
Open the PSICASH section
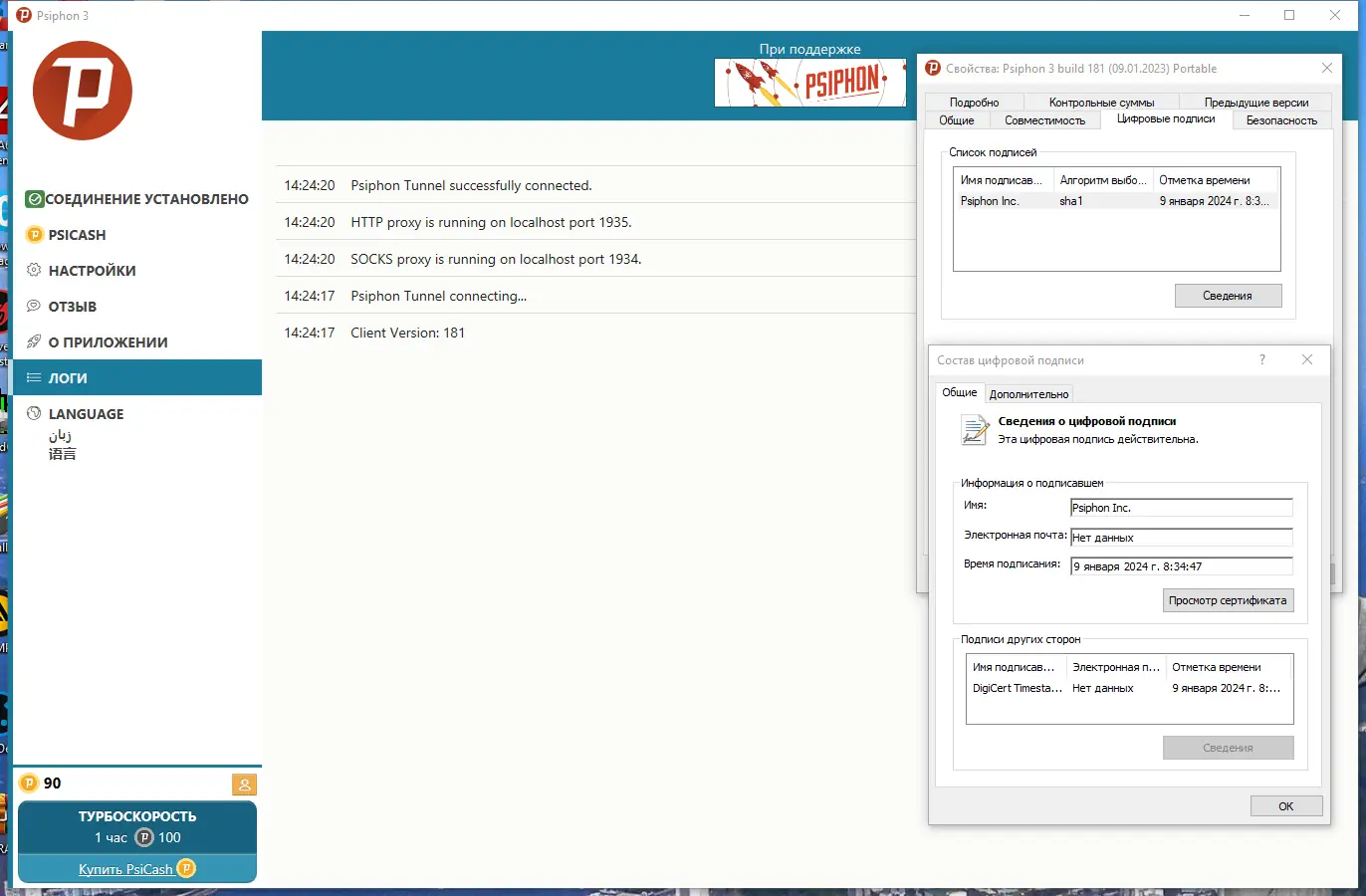coord(77,235)
